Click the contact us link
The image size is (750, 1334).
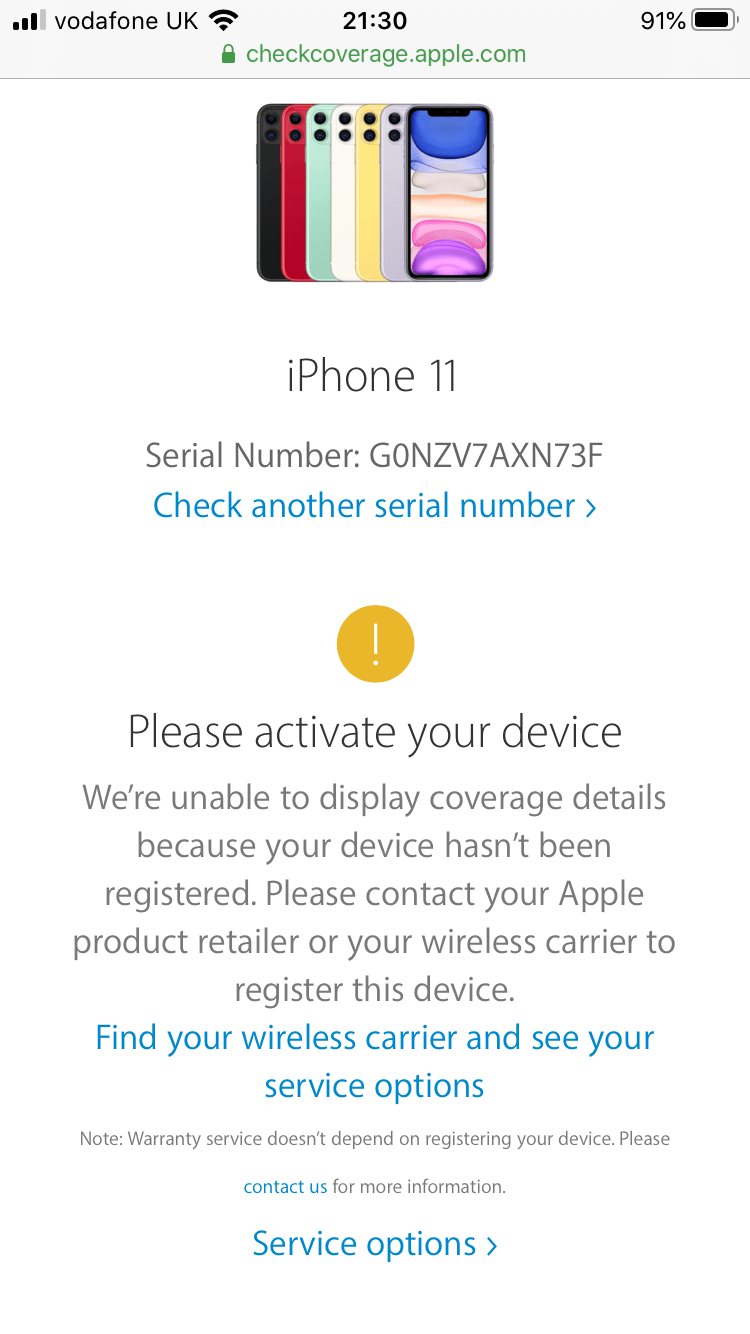[285, 1187]
